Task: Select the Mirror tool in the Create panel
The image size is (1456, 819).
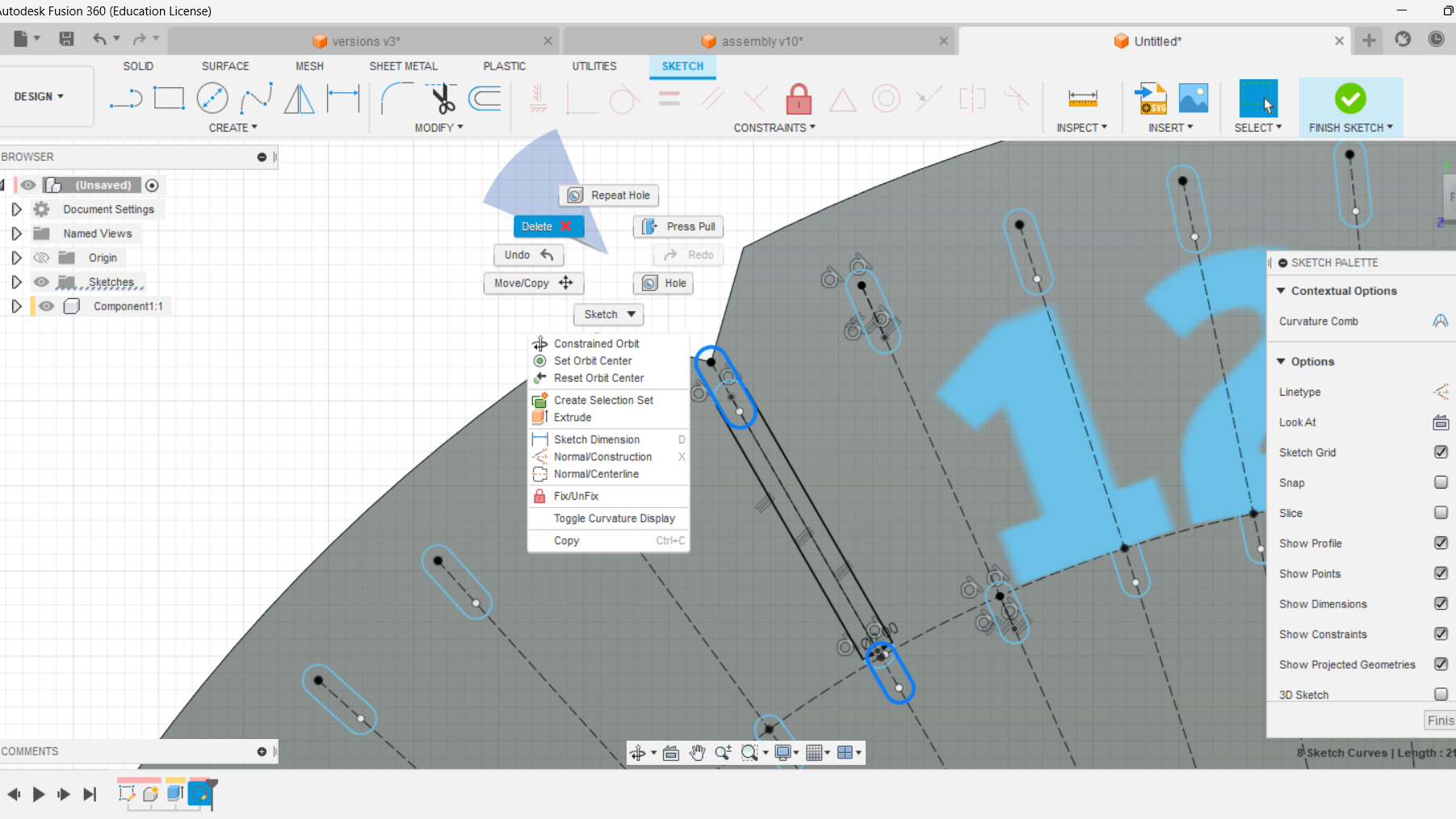Action: tap(299, 97)
